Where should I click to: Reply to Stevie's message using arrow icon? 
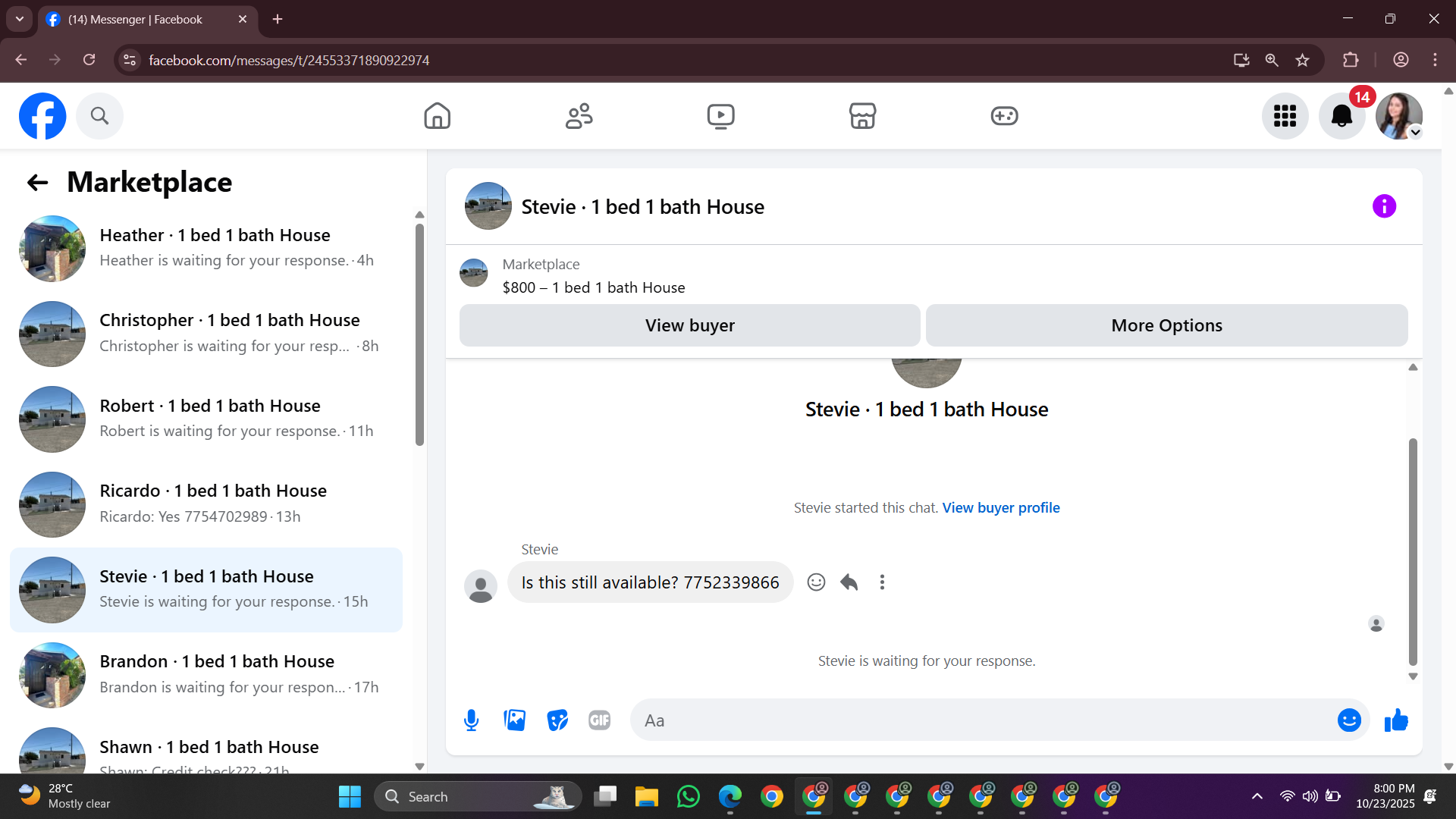coord(849,582)
